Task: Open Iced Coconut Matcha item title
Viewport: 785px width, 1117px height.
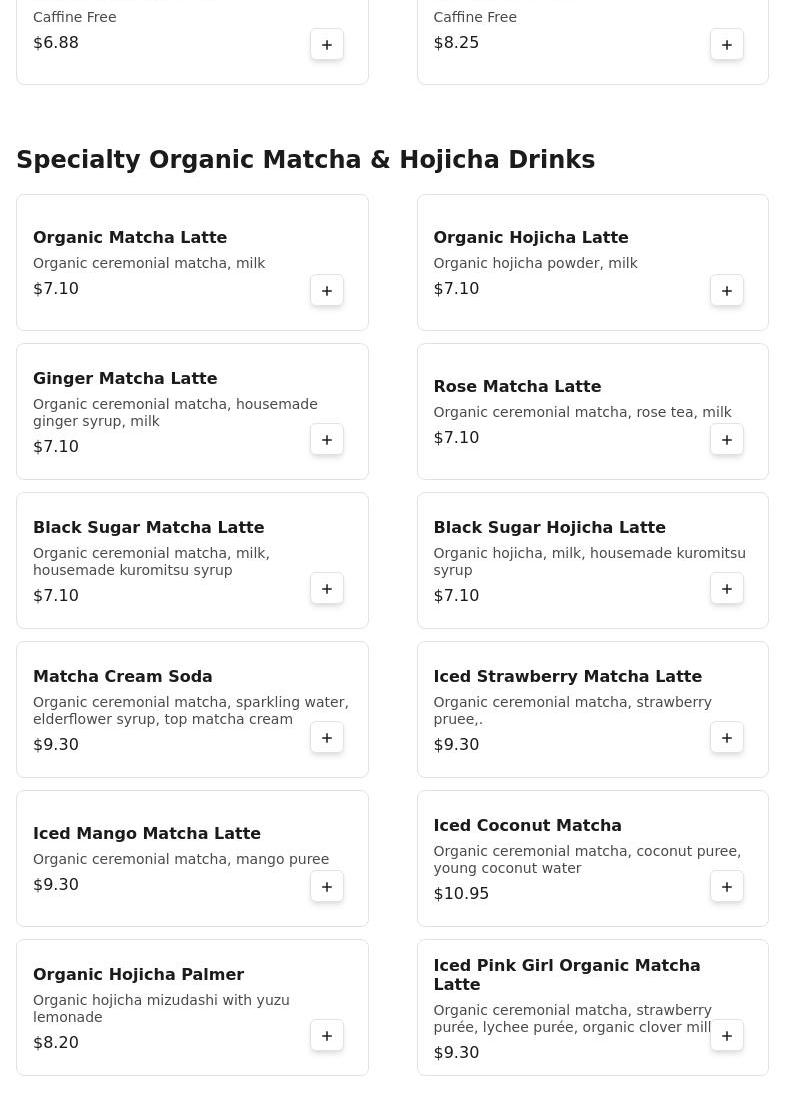Action: tap(527, 826)
